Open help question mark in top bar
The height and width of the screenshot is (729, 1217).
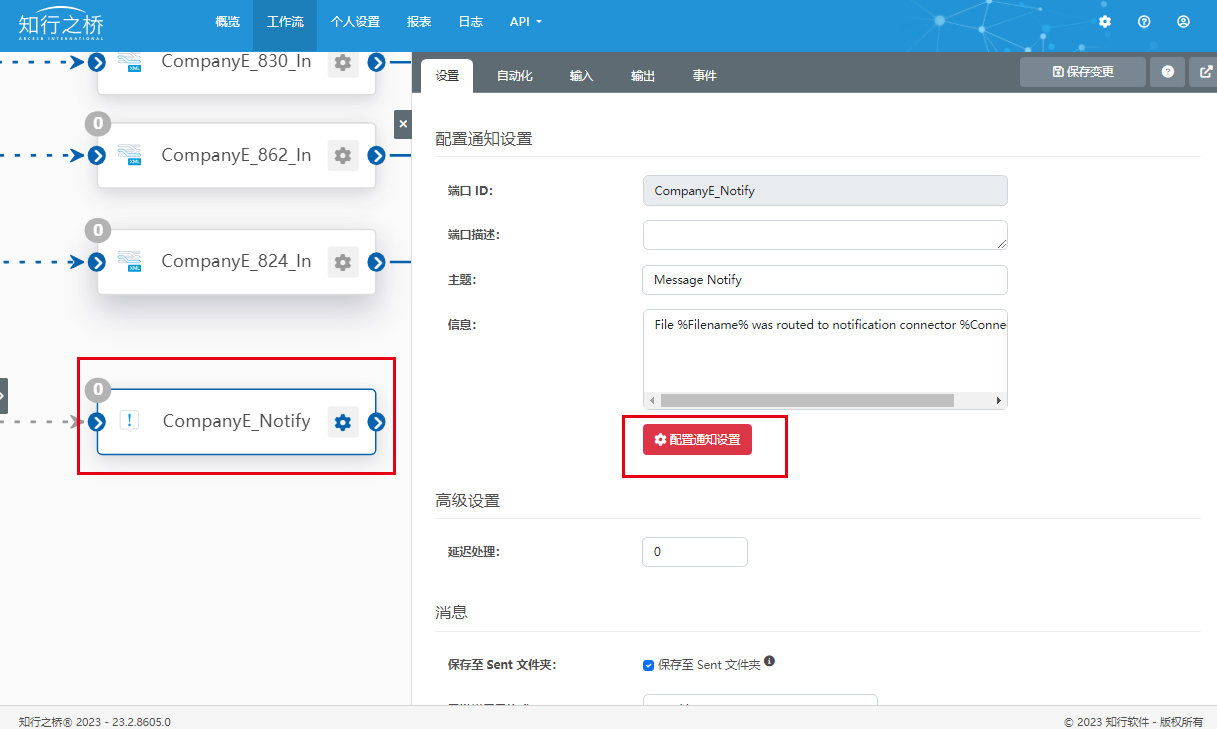click(1144, 21)
